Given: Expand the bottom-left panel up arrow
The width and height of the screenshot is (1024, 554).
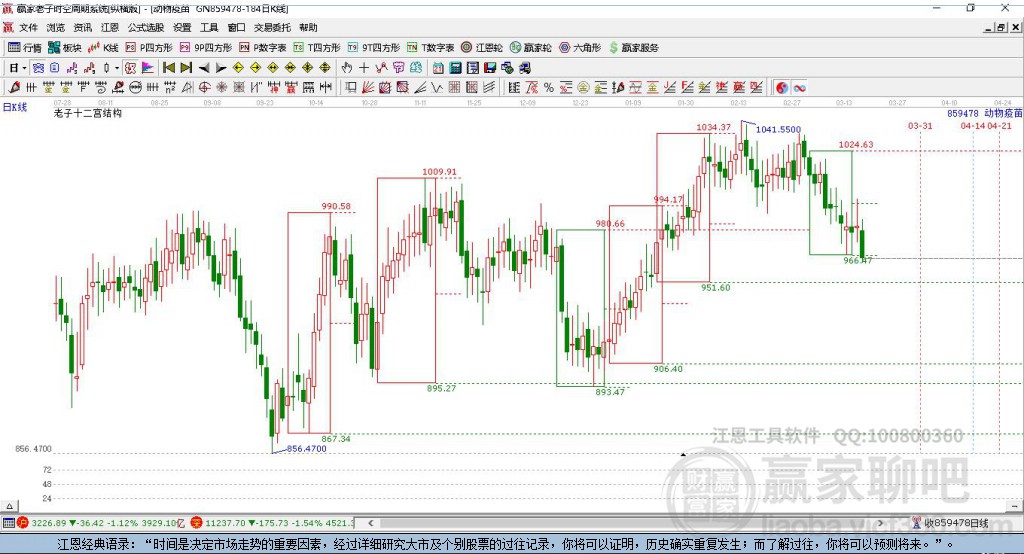Looking at the screenshot, I should [x=9, y=506].
